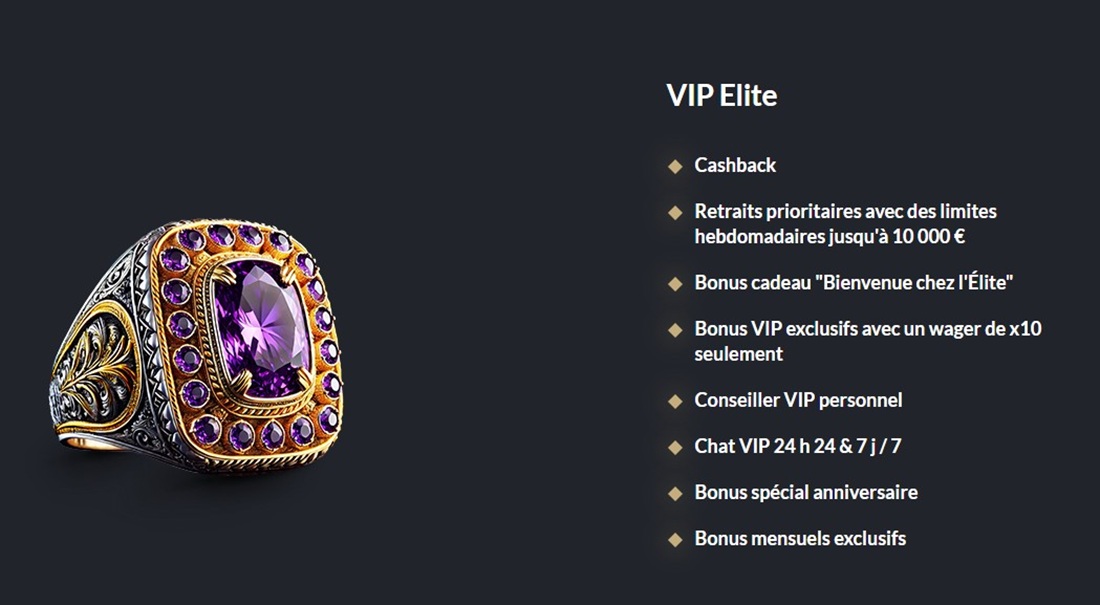
Task: Click the VIP Elite heading
Action: [x=722, y=95]
